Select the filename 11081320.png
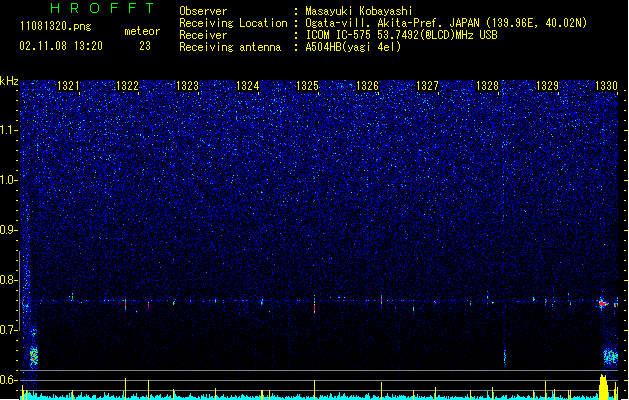 coord(55,26)
